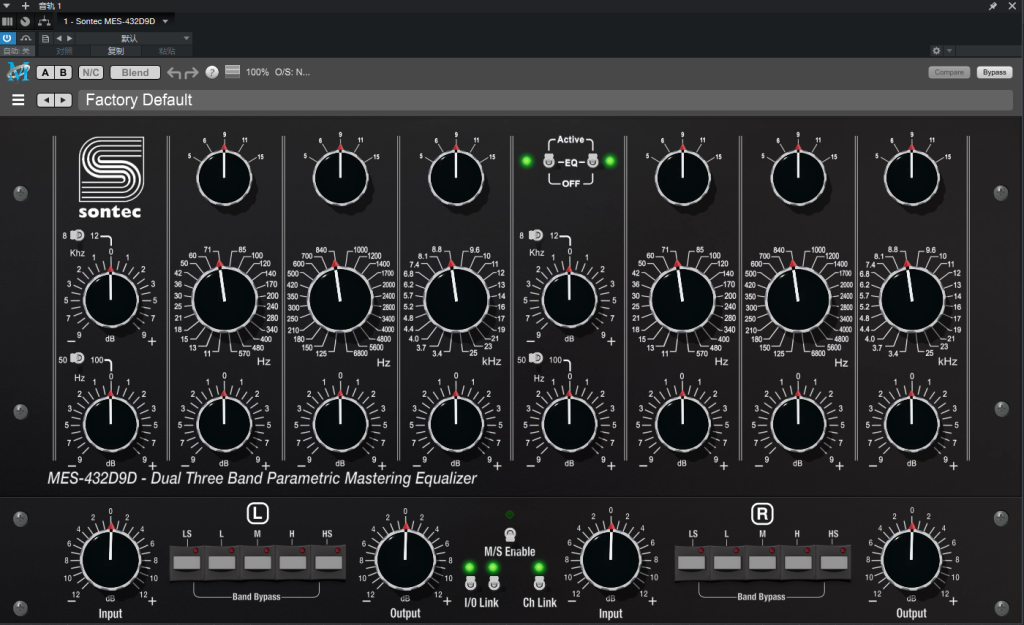Click the right channel Input gain knob
1024x625 pixels.
tap(611, 559)
